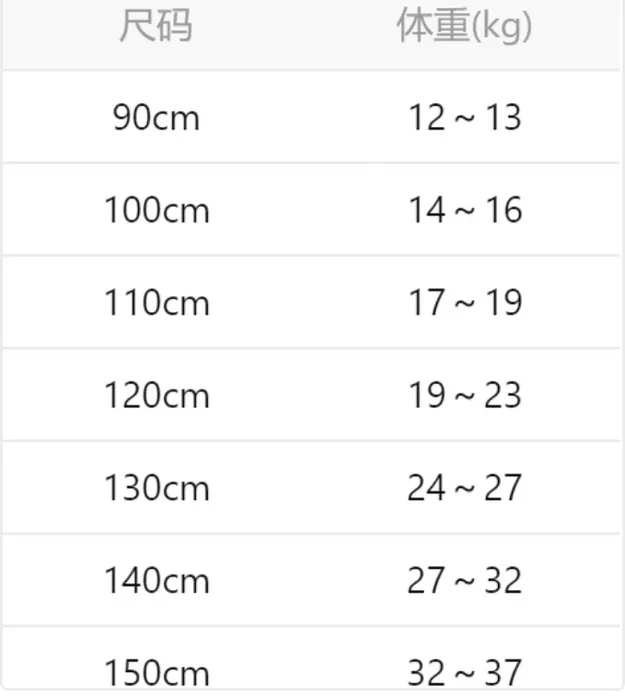
Task: Select the 100cm size cell
Action: [x=156, y=211]
